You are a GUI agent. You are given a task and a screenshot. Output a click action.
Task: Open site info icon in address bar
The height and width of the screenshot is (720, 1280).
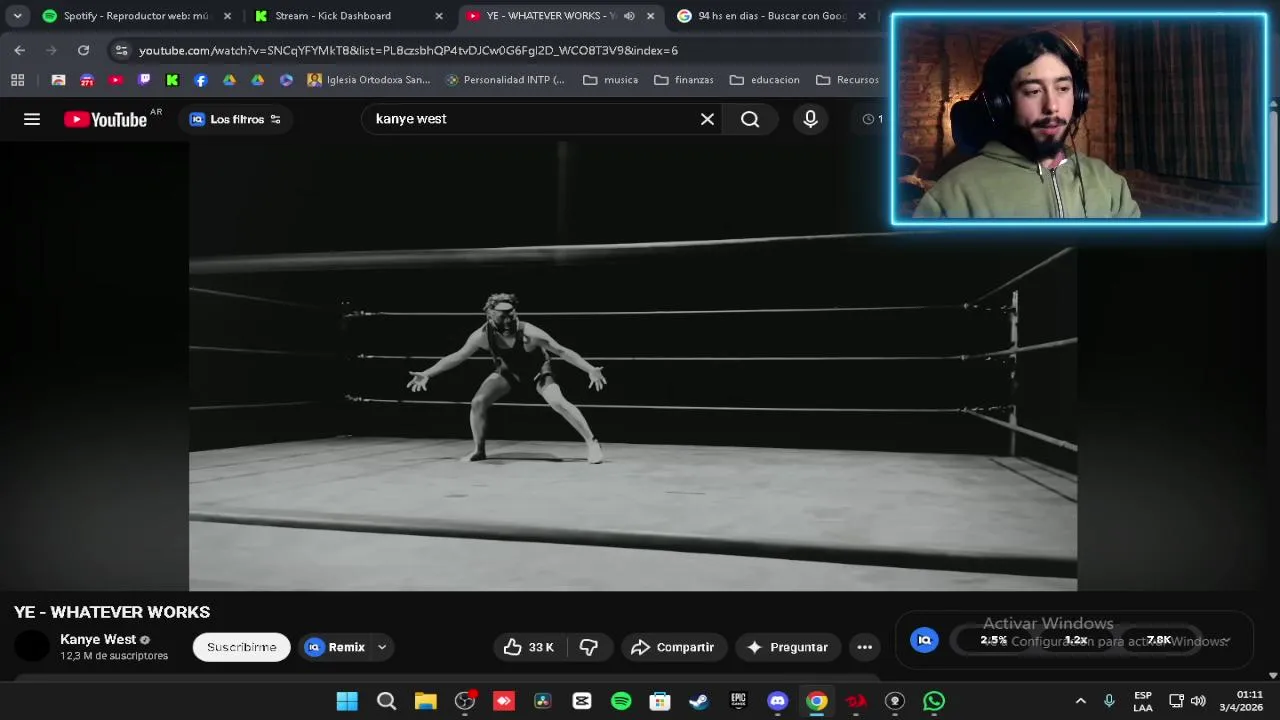coord(121,50)
